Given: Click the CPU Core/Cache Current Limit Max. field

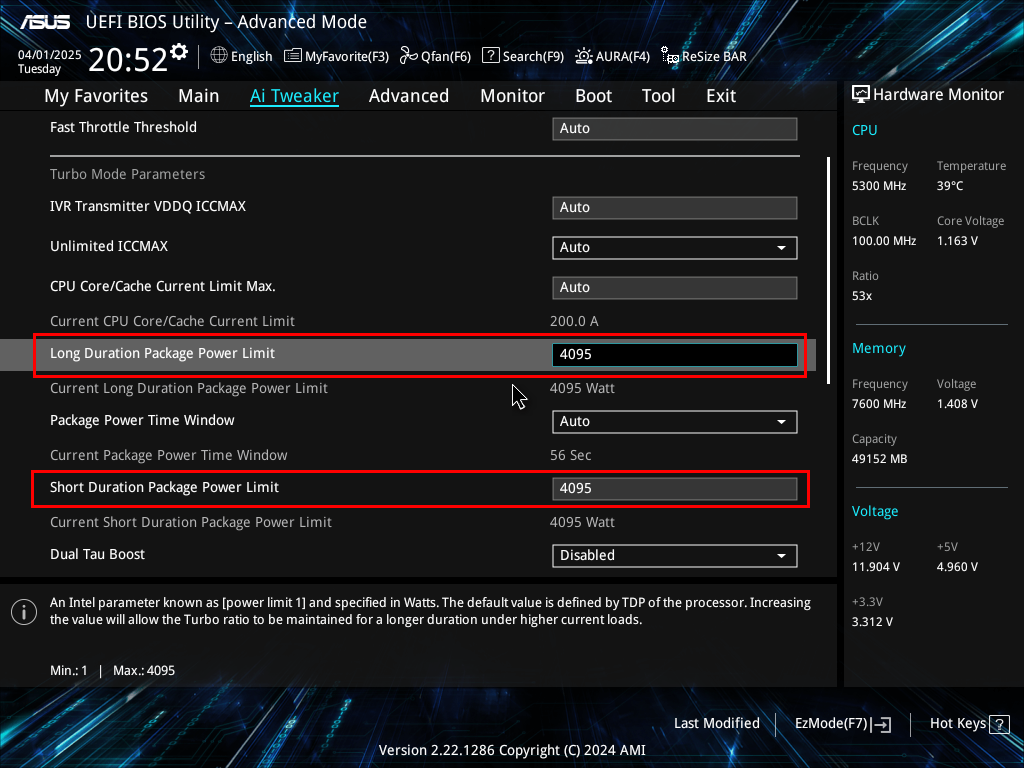Looking at the screenshot, I should click(675, 288).
